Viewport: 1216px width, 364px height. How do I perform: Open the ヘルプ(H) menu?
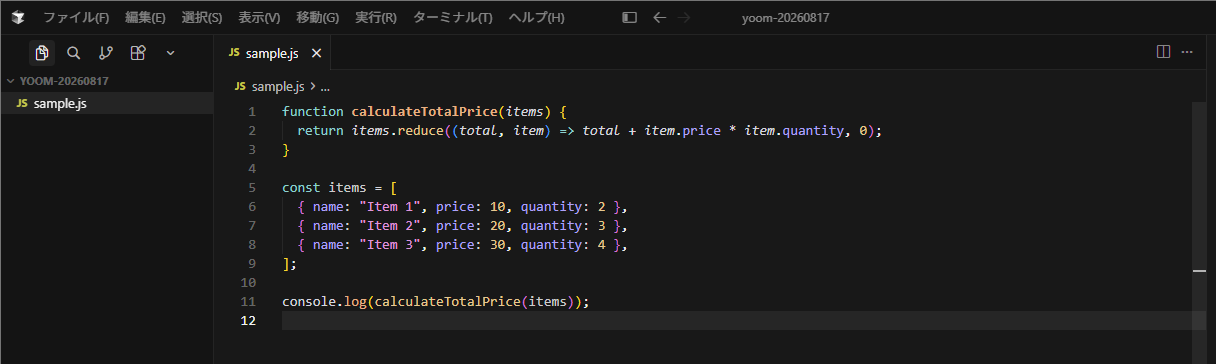(x=536, y=18)
